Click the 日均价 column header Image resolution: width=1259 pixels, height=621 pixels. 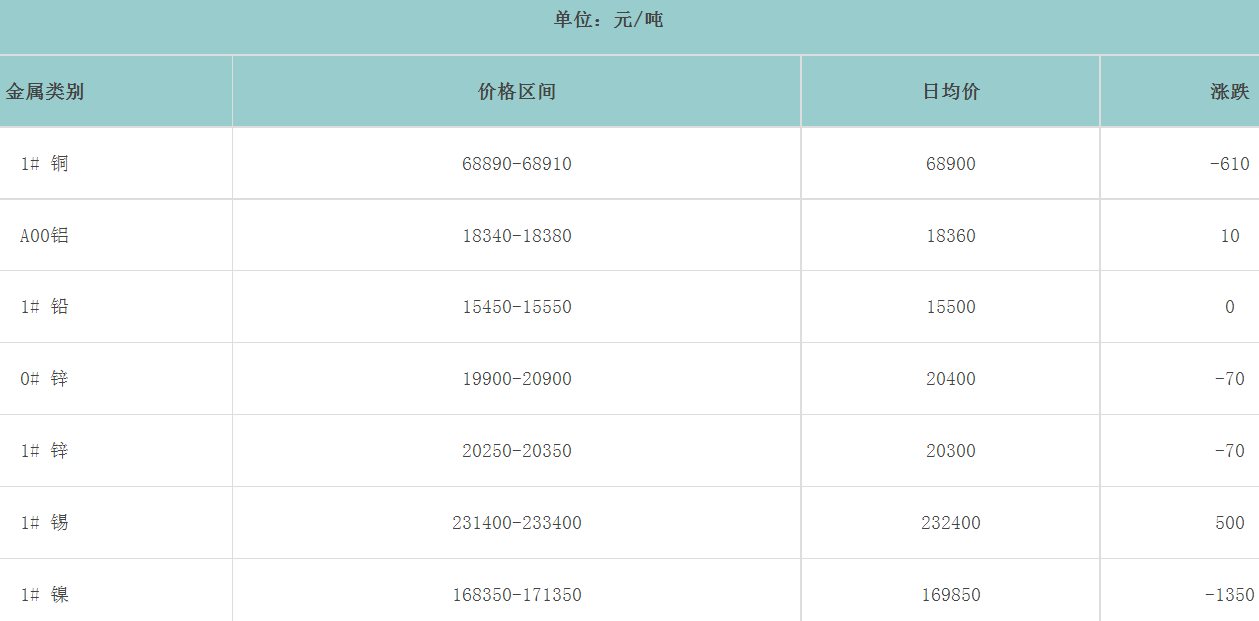[x=951, y=92]
